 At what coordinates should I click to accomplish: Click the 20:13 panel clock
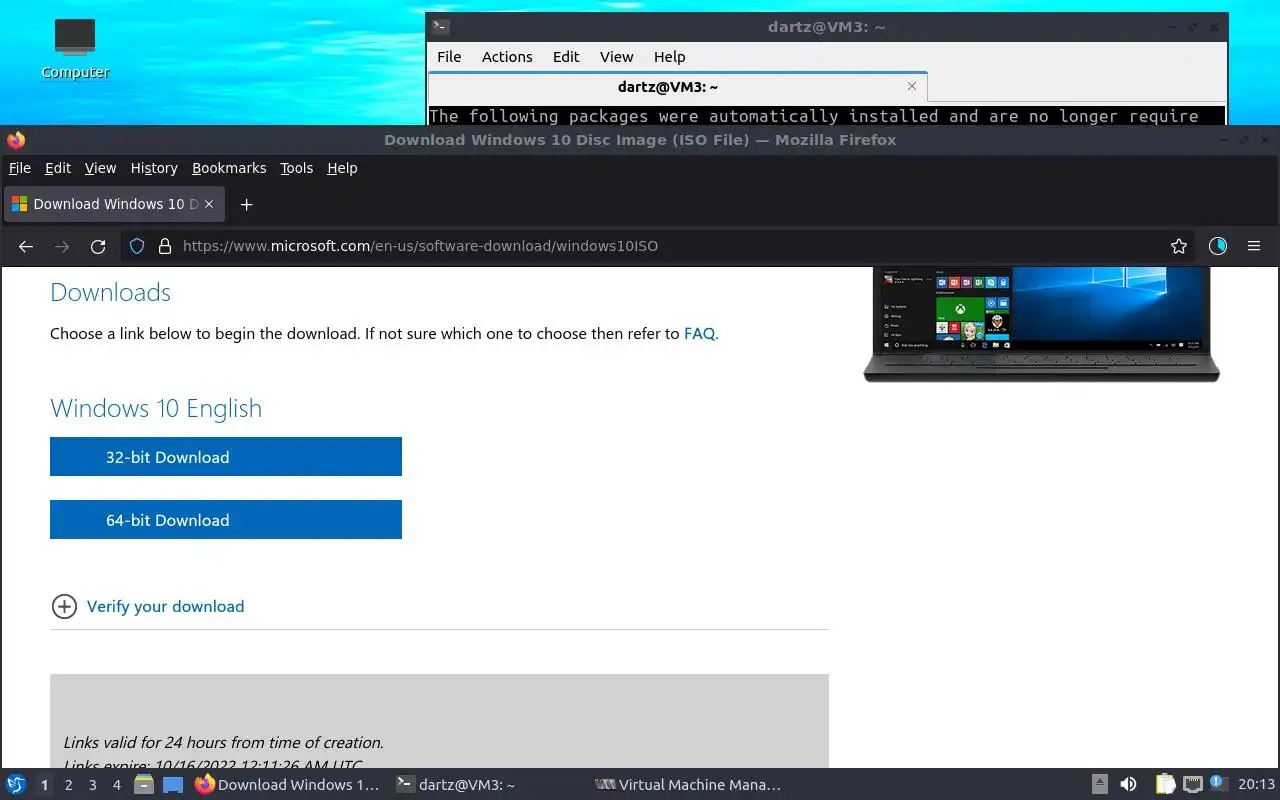click(1256, 785)
